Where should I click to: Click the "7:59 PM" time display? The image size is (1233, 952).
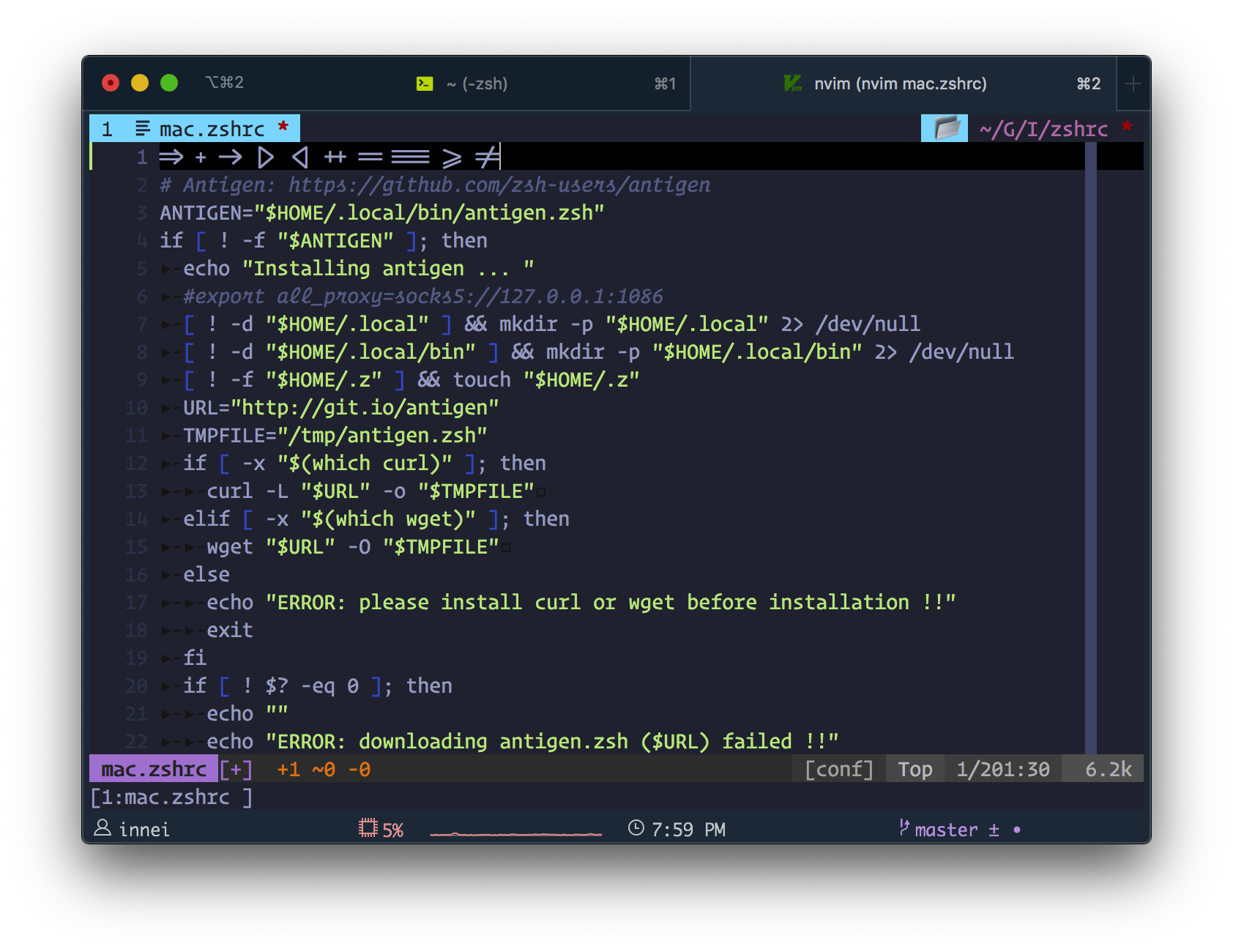tap(688, 830)
